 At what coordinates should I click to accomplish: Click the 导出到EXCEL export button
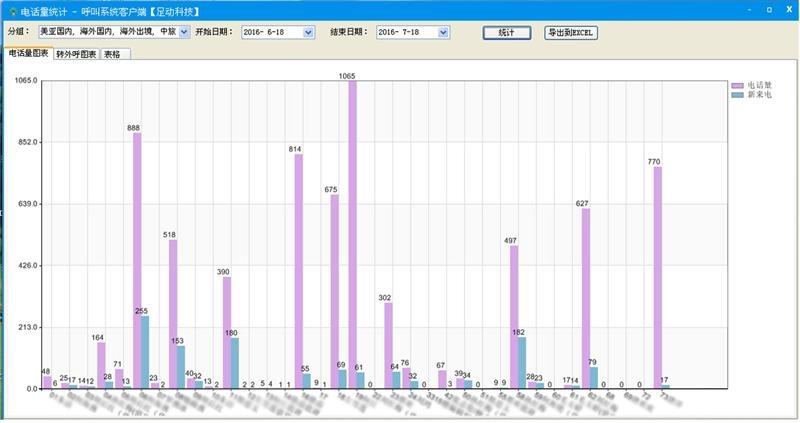coord(571,32)
